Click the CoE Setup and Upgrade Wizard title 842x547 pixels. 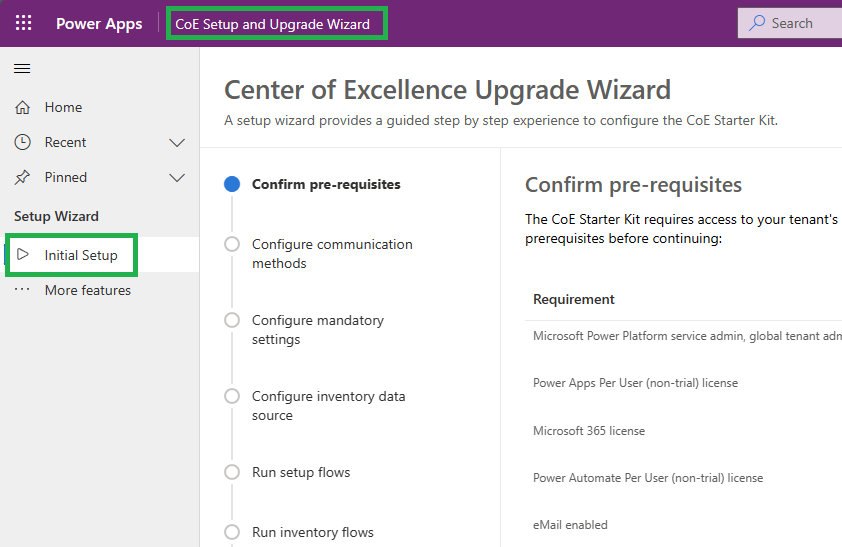click(x=273, y=24)
